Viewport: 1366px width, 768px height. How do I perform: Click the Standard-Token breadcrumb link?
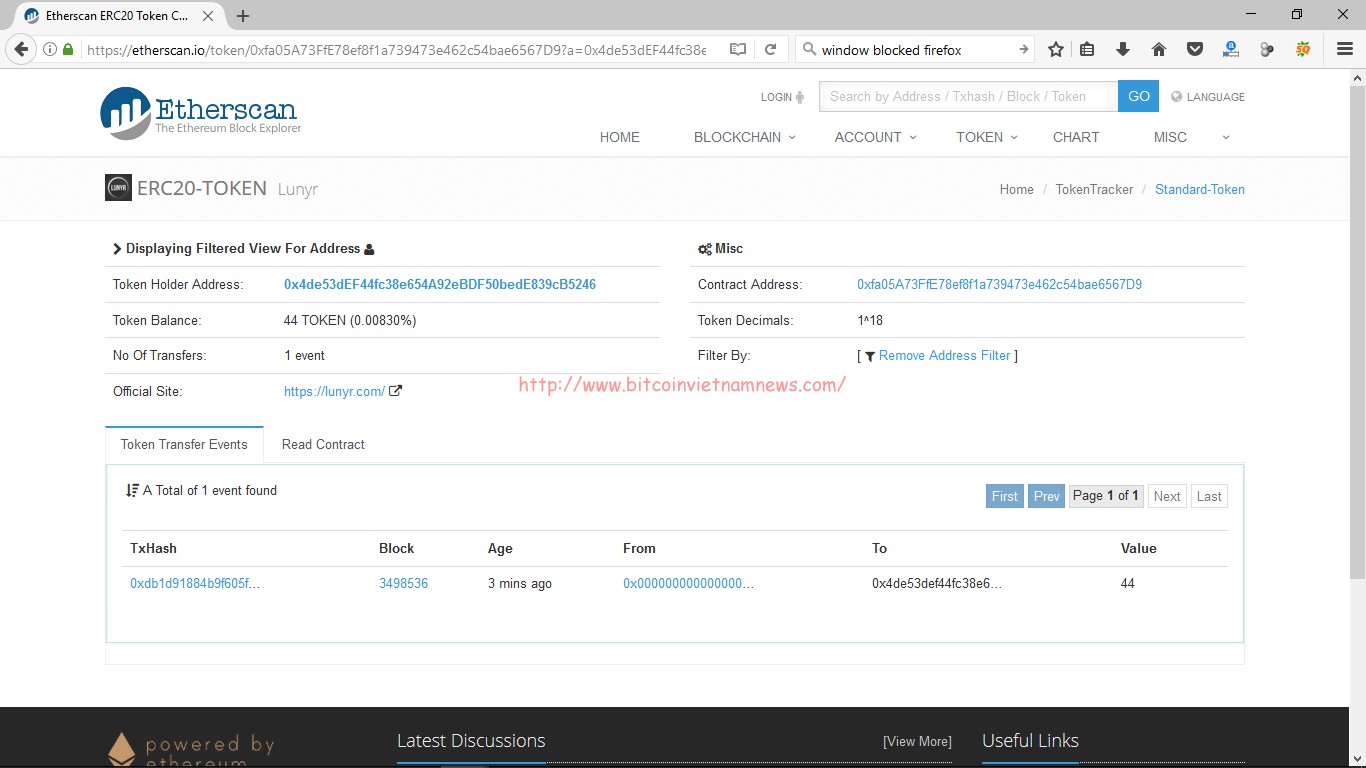click(x=1200, y=189)
